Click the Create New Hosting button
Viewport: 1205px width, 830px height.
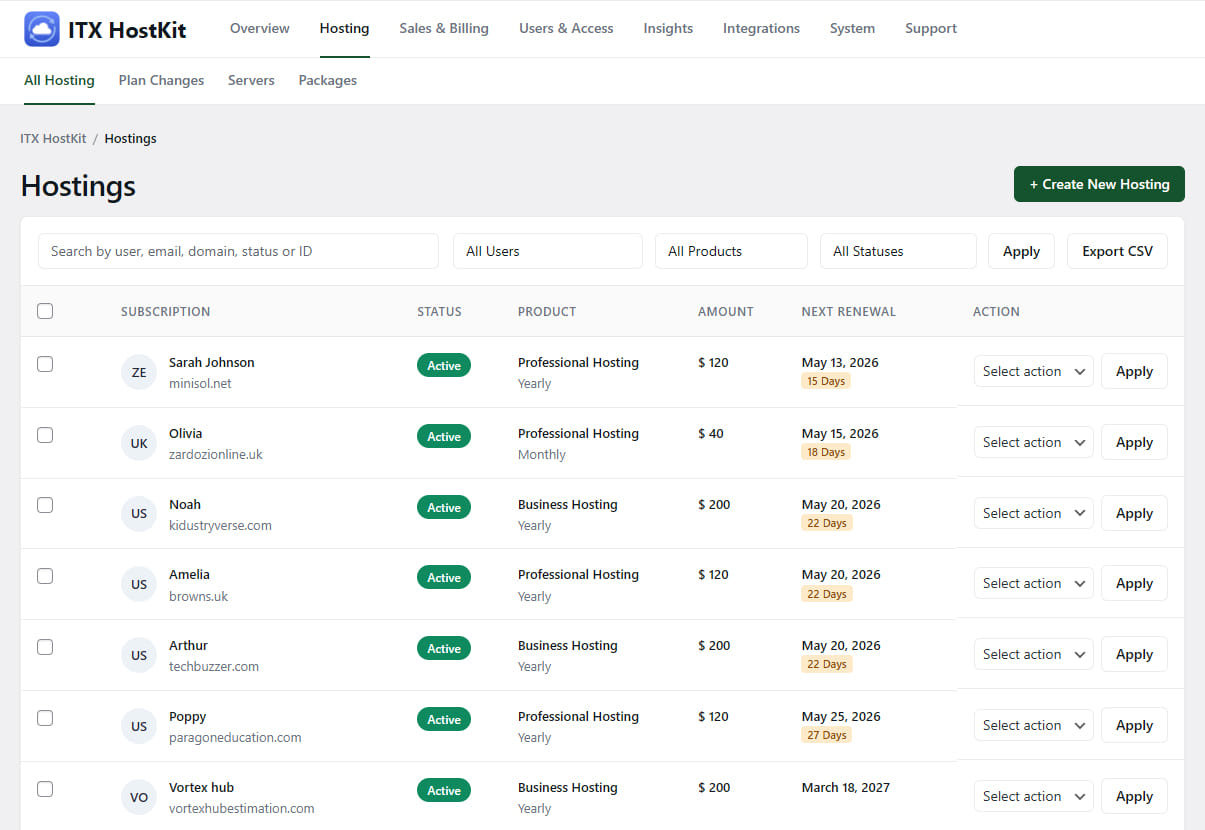[x=1099, y=184]
